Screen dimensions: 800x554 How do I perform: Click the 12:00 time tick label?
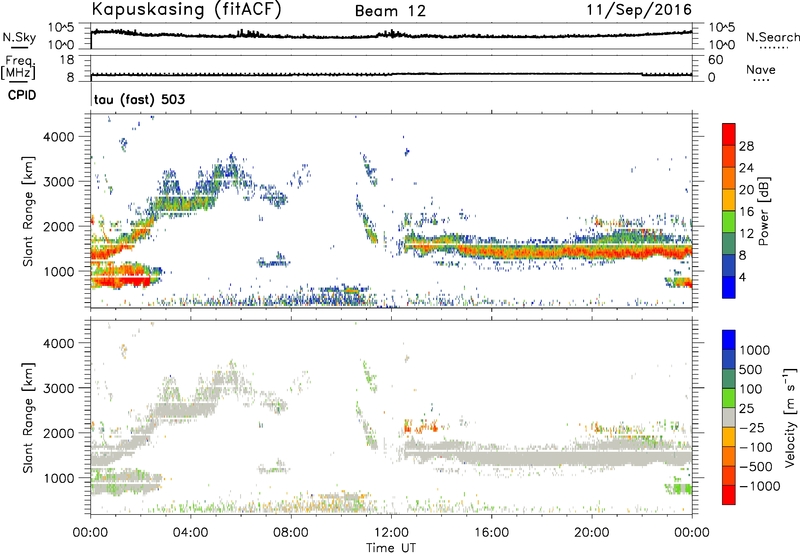(x=391, y=533)
